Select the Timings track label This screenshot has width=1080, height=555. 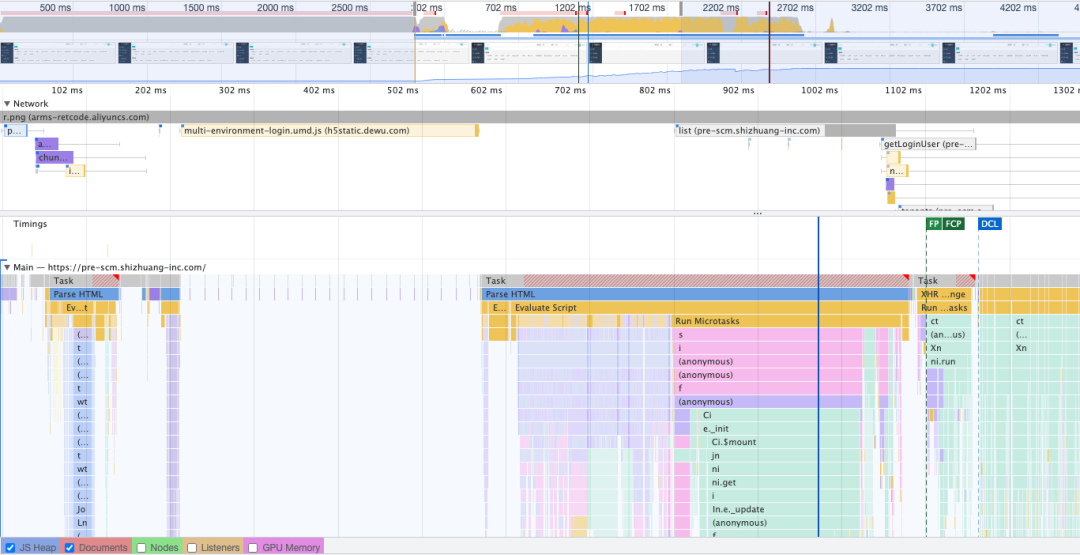pyautogui.click(x=30, y=224)
